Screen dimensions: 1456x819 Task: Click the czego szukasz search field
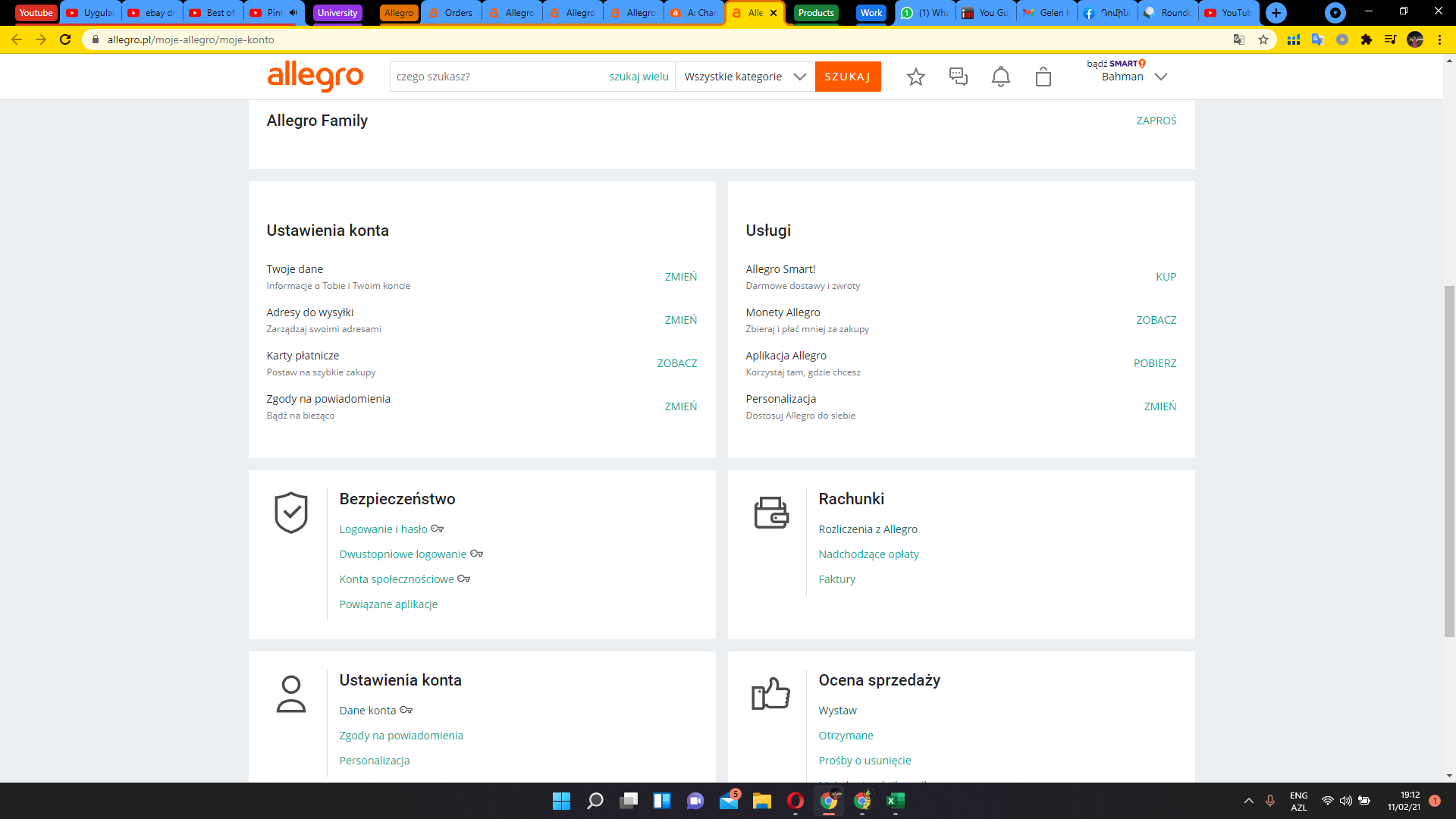[493, 77]
